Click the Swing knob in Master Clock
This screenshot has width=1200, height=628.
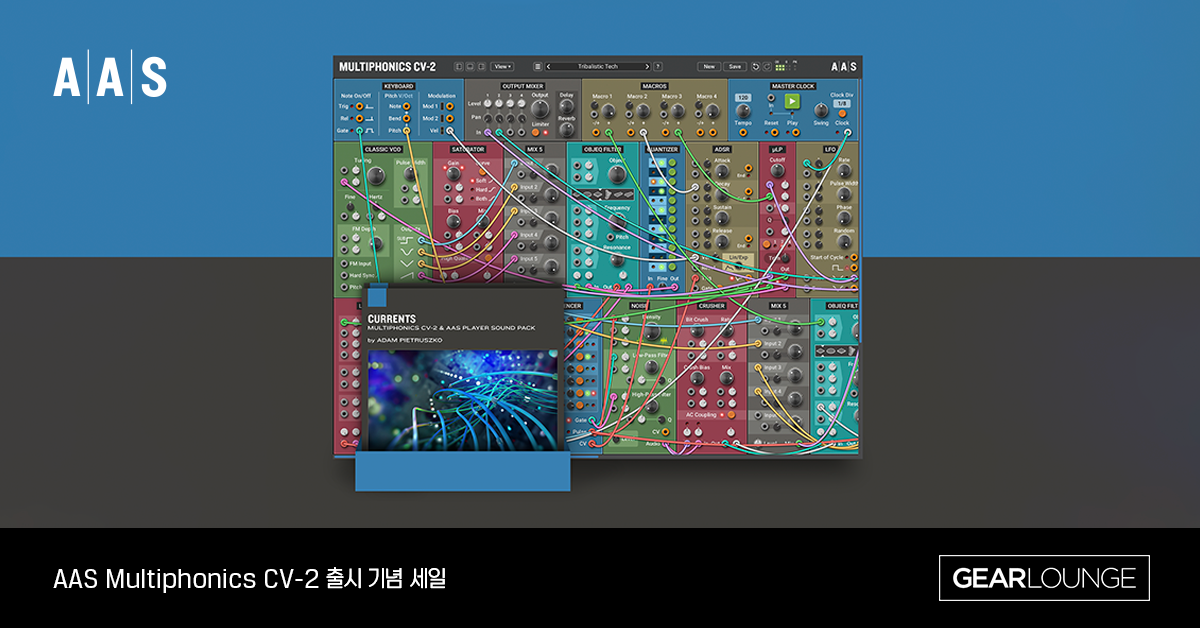click(x=821, y=110)
